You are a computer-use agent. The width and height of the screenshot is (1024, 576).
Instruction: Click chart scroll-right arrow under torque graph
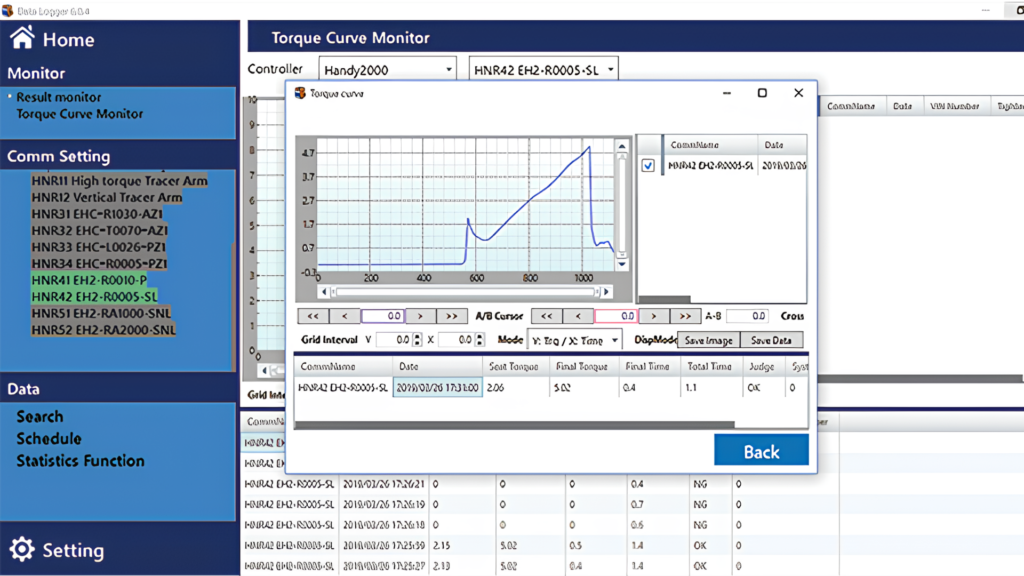607,292
